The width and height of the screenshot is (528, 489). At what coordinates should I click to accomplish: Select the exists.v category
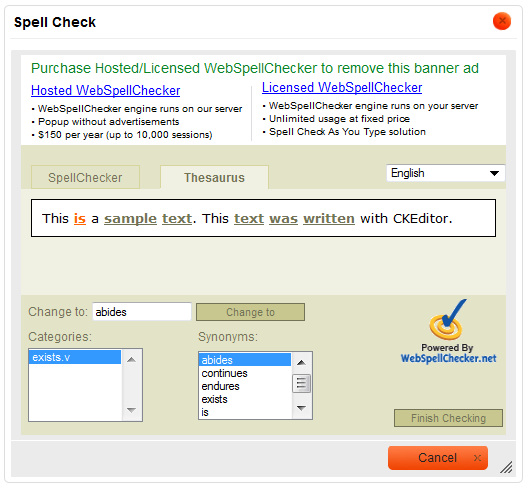click(x=75, y=357)
